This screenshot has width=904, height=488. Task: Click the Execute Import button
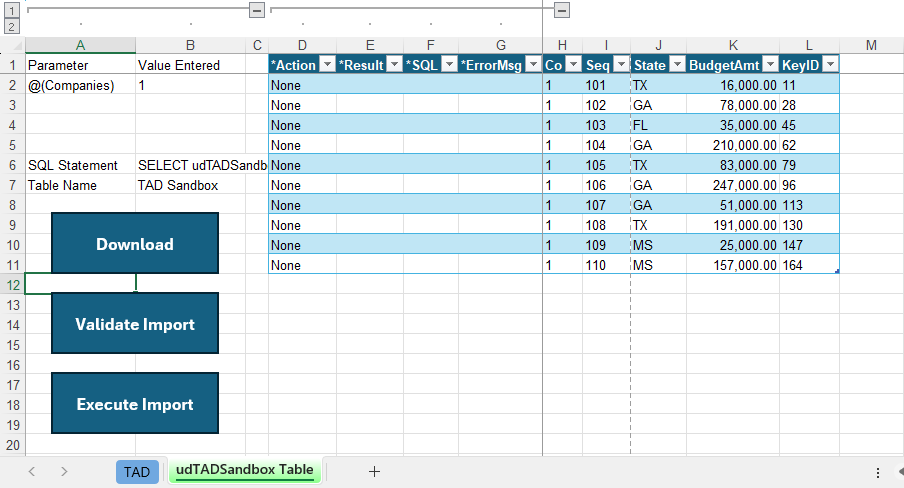click(135, 403)
